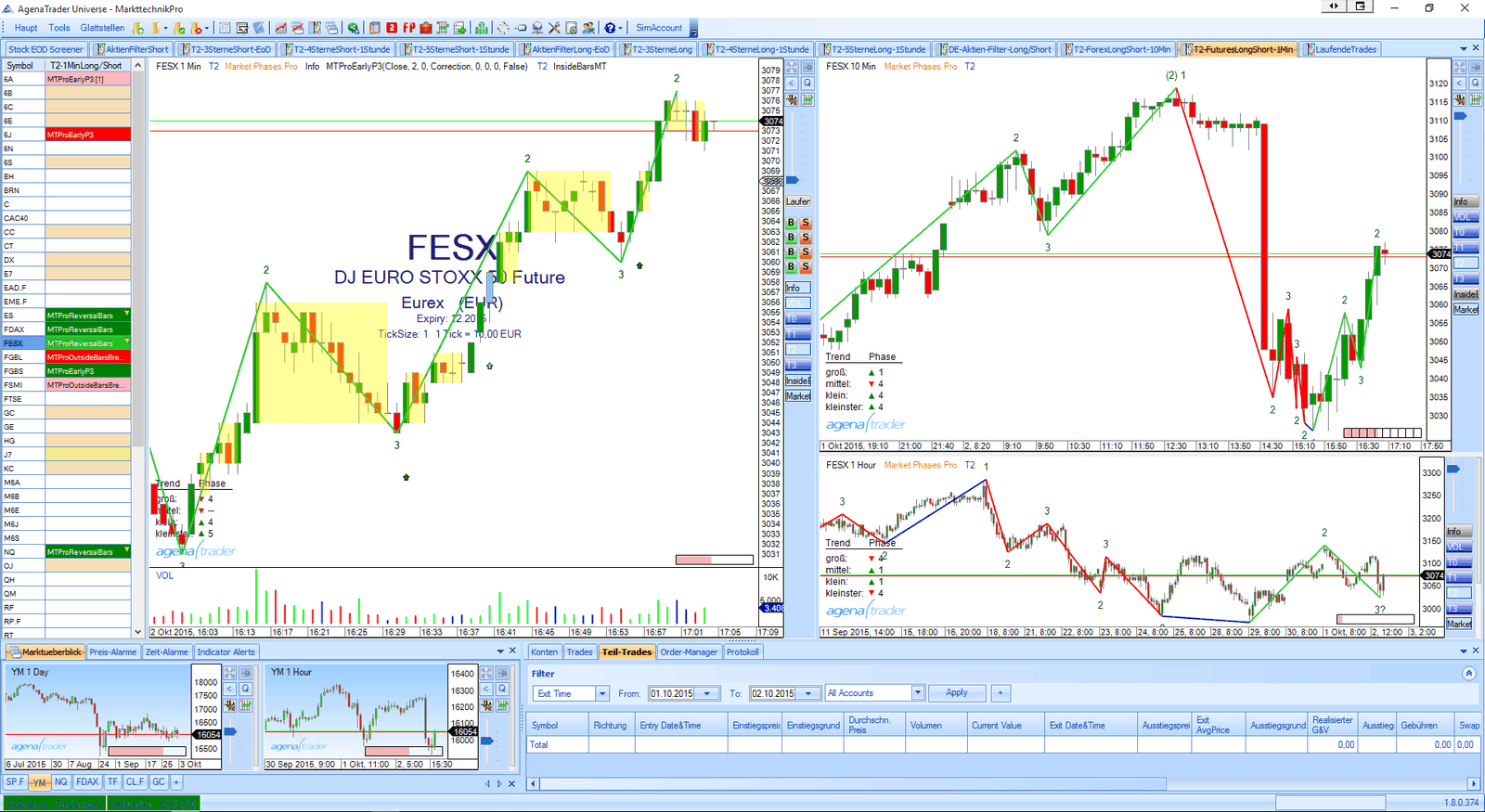Image resolution: width=1485 pixels, height=812 pixels.
Task: Open the Preis-Alarme tab
Action: 112,651
